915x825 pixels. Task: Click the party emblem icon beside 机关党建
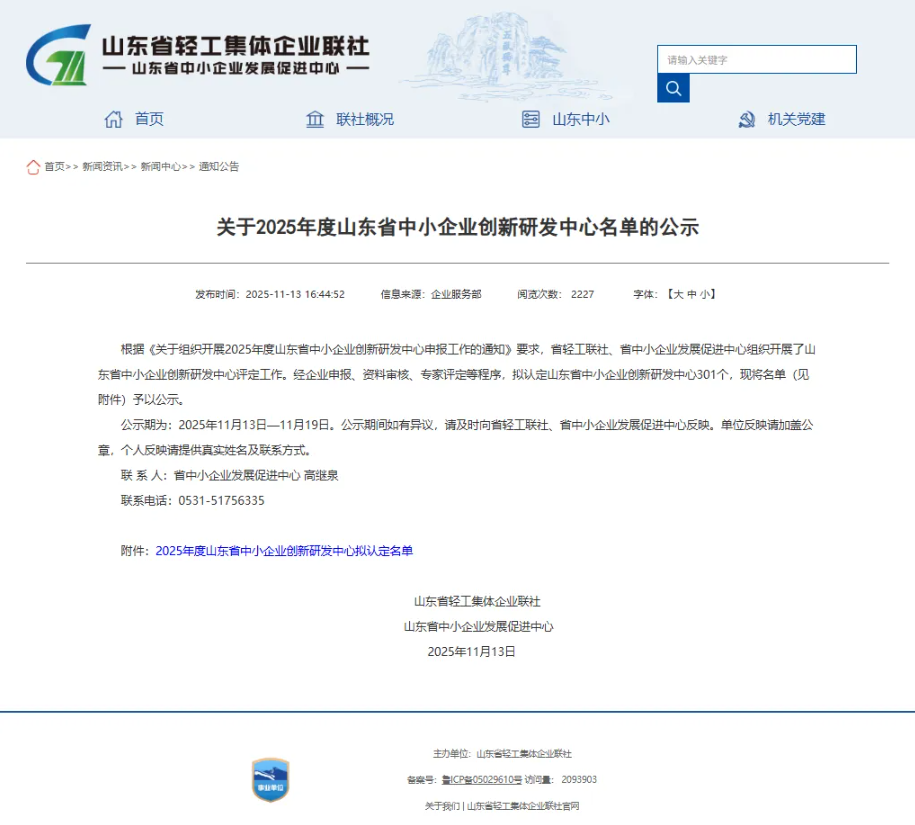[747, 119]
